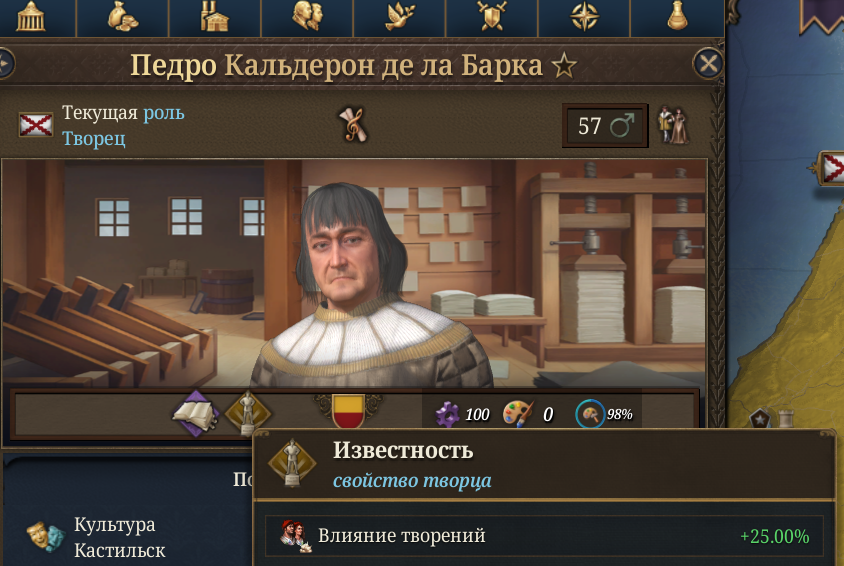
Task: Click the 'роль' link
Action: (x=164, y=113)
